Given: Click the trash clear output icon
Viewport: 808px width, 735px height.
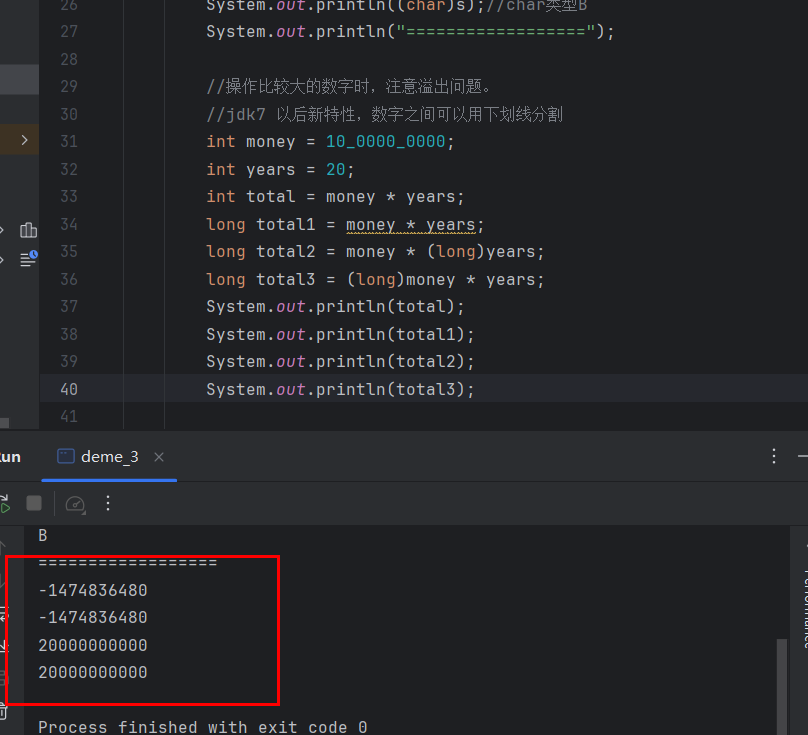Looking at the screenshot, I should 3,712.
